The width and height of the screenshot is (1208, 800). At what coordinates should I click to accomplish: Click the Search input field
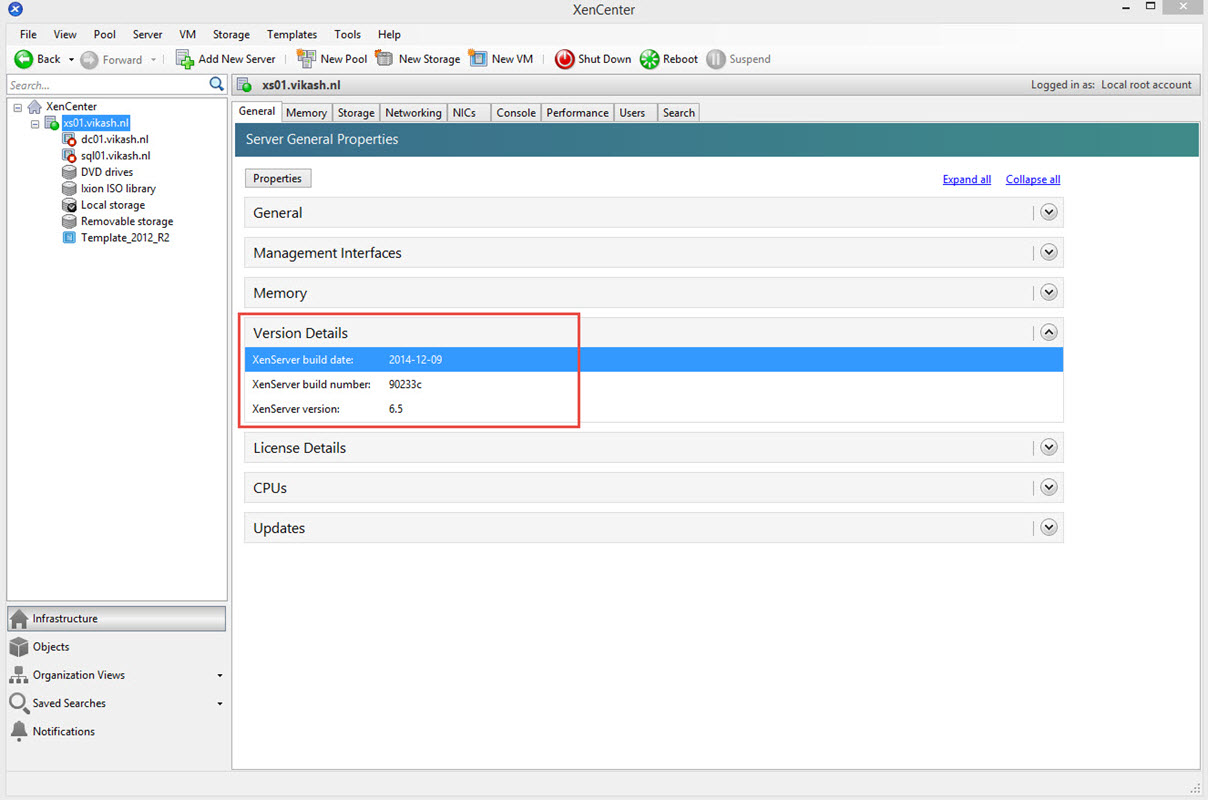[107, 85]
